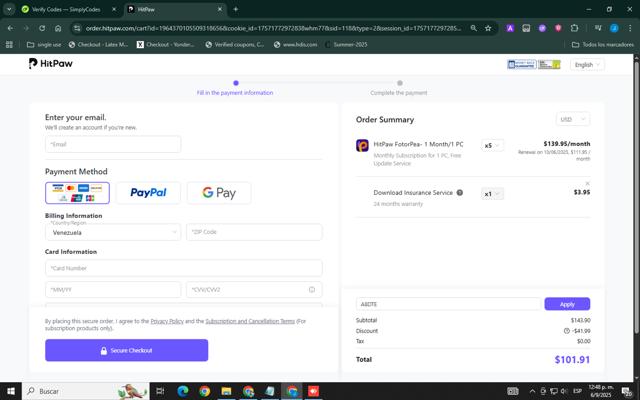Click the money back guarantee badge
The height and width of the screenshot is (400, 640).
click(x=522, y=64)
